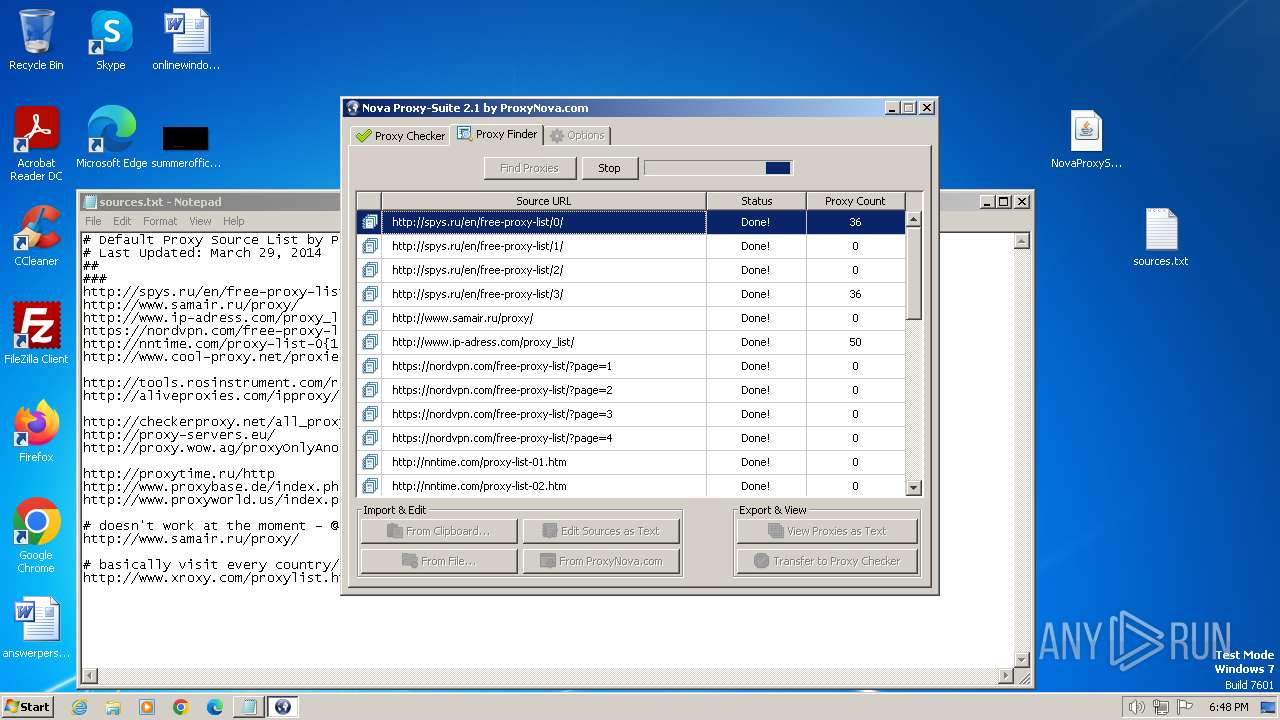Click the clock showing 6:48 PM
The width and height of the screenshot is (1280, 720).
point(1228,707)
